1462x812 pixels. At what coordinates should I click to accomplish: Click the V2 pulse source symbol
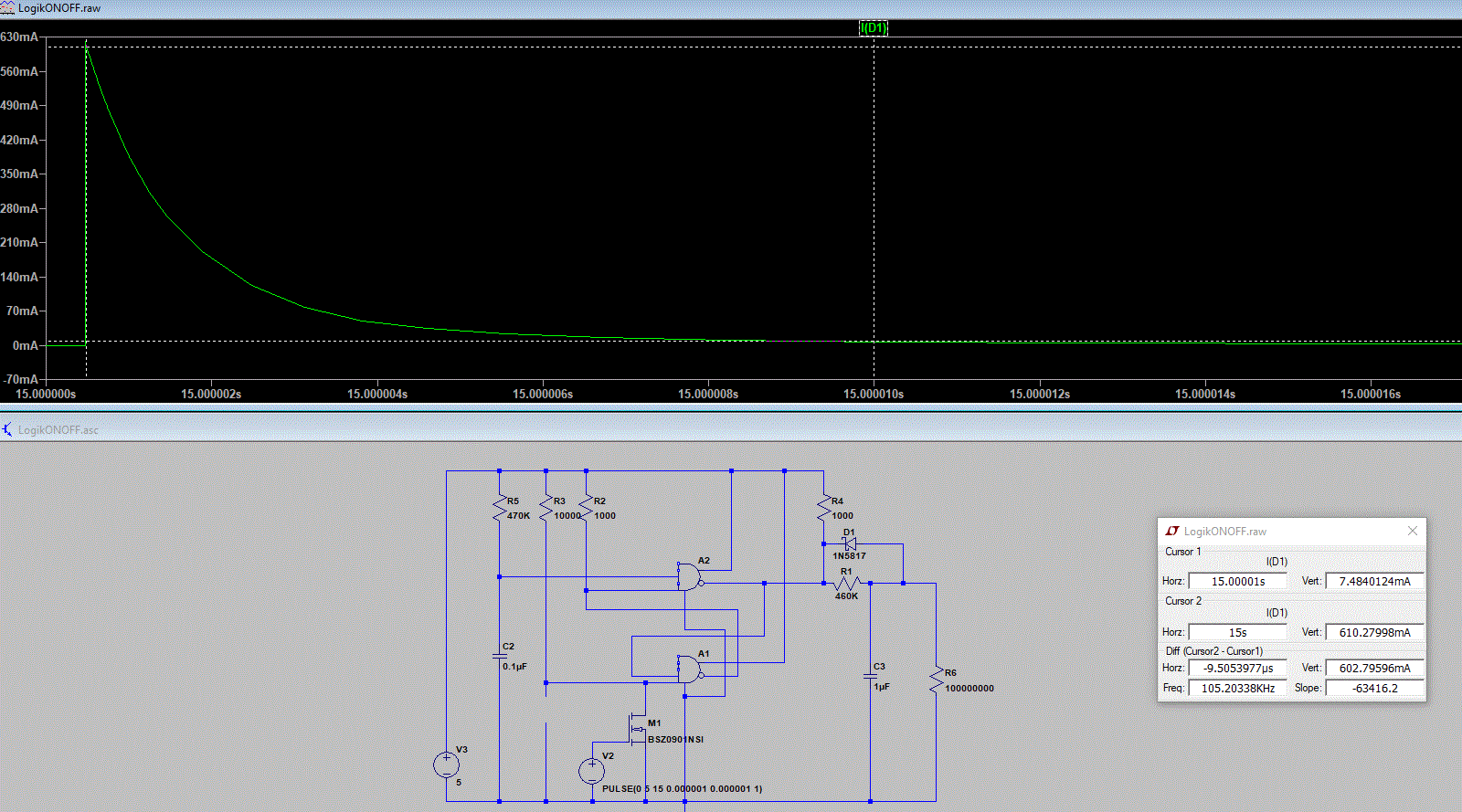point(591,771)
